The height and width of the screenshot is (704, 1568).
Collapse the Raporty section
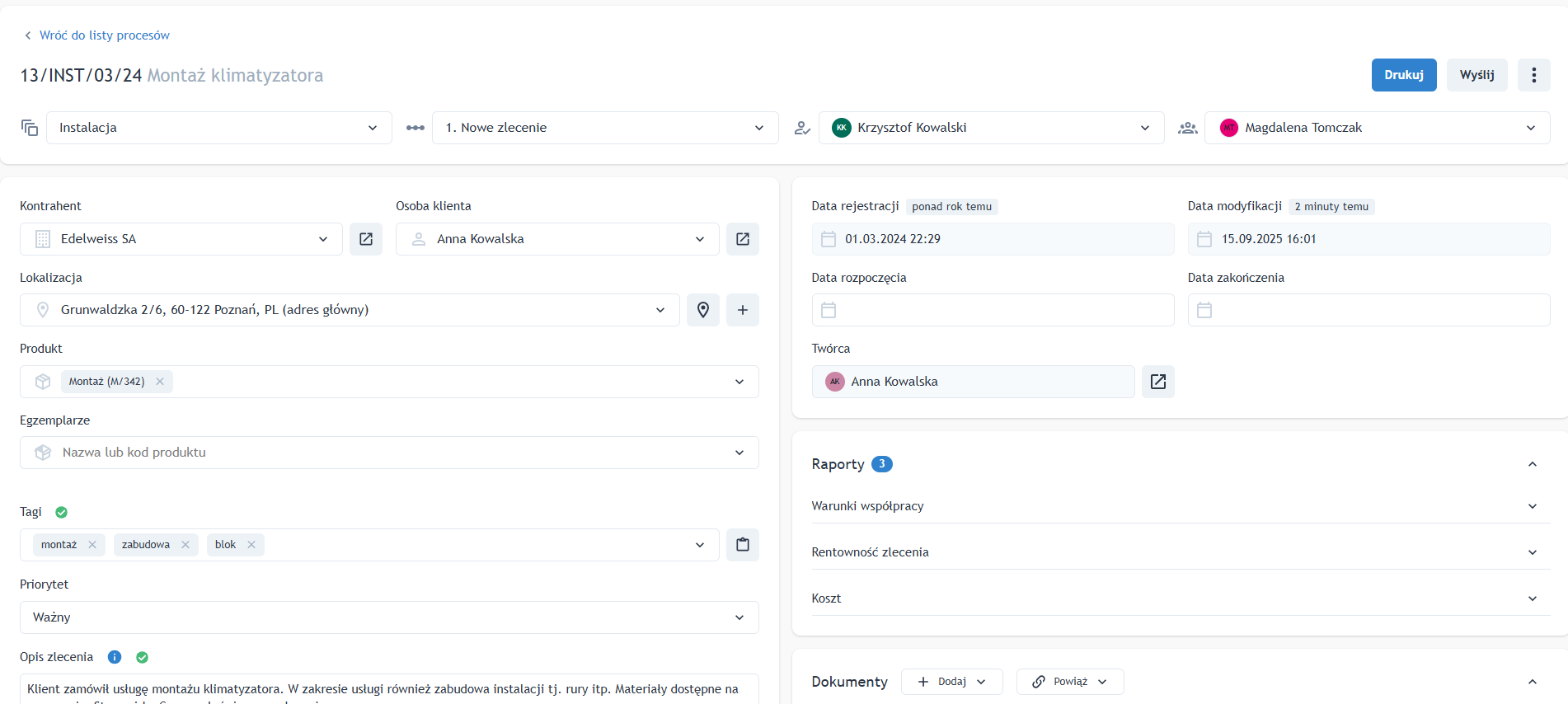pos(1532,464)
